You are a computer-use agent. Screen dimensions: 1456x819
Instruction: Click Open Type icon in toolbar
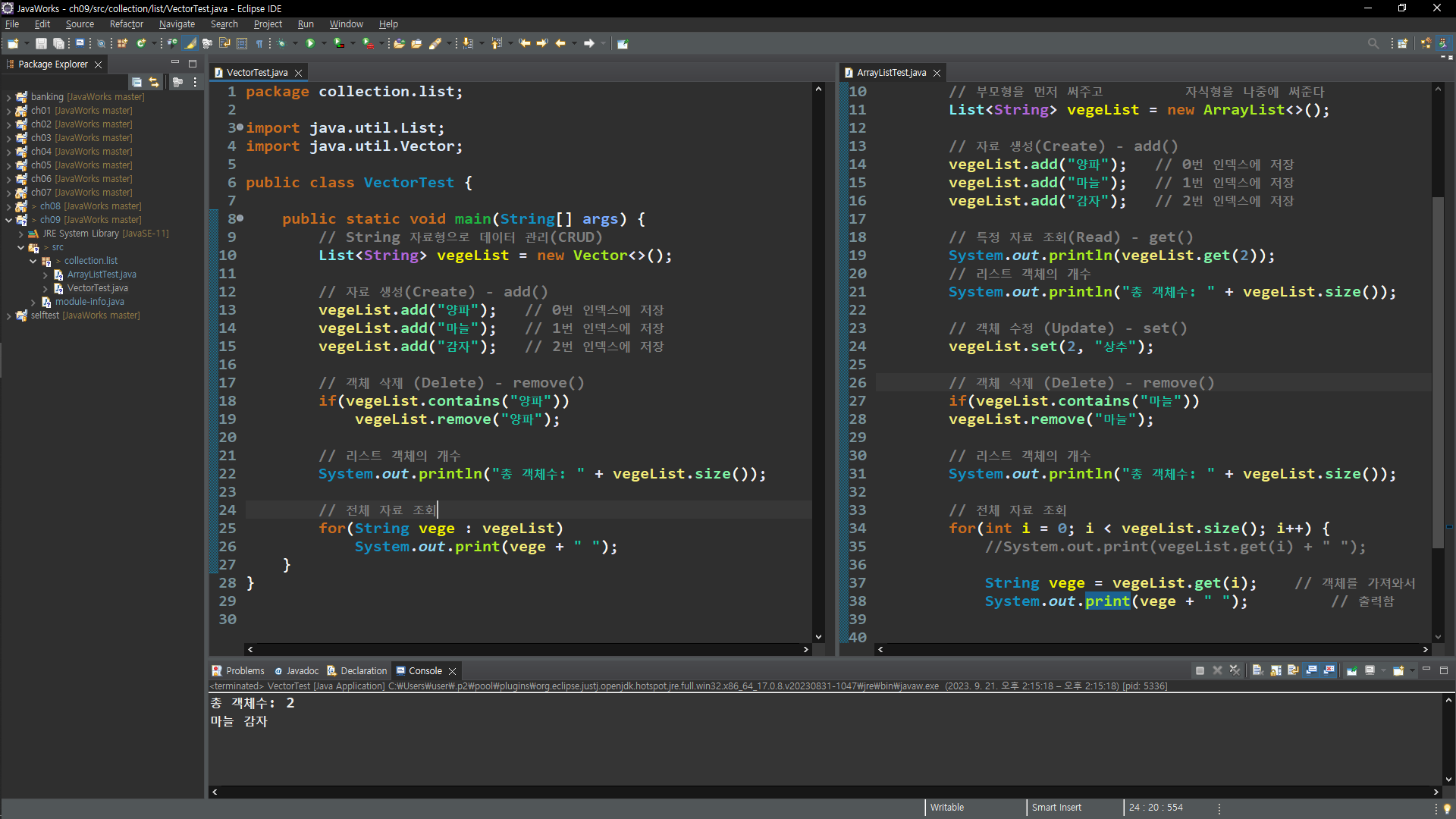(400, 43)
